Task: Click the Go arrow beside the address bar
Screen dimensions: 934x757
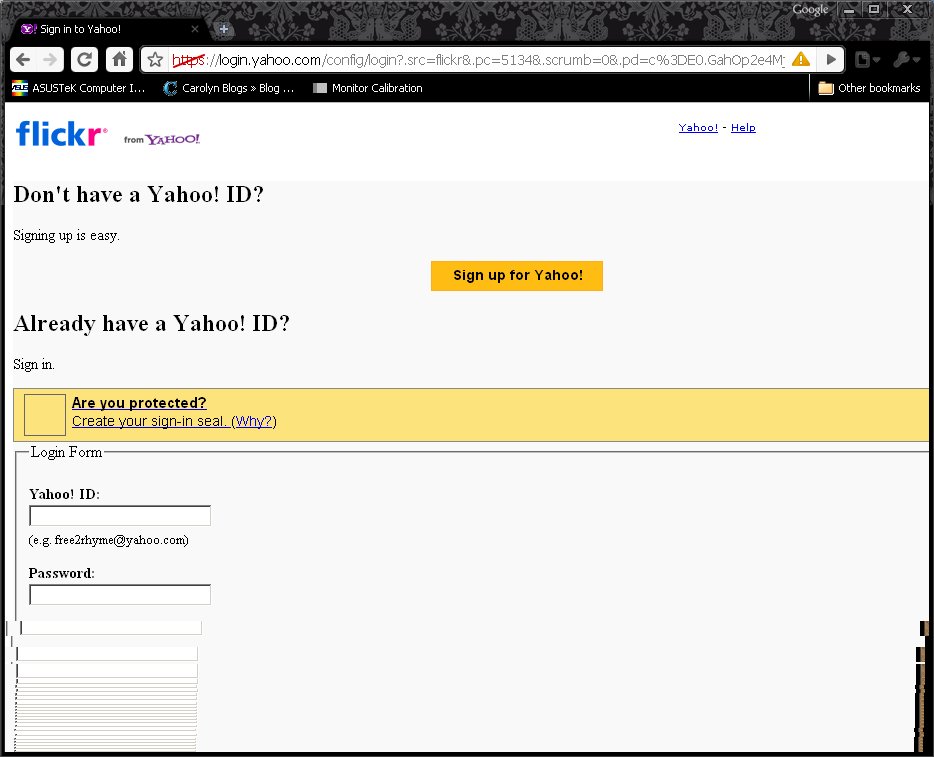Action: click(x=831, y=60)
